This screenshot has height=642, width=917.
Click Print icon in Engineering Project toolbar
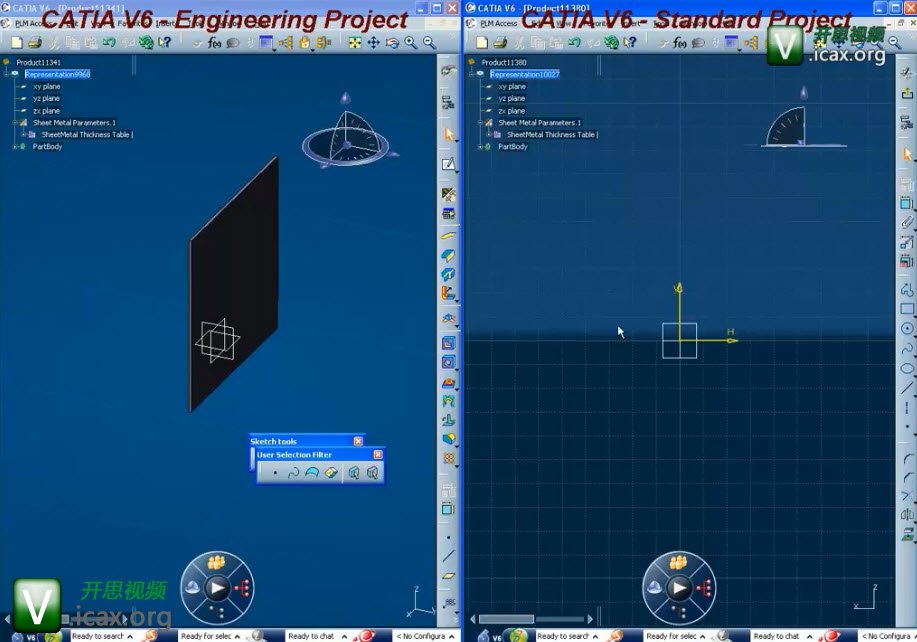tap(35, 42)
